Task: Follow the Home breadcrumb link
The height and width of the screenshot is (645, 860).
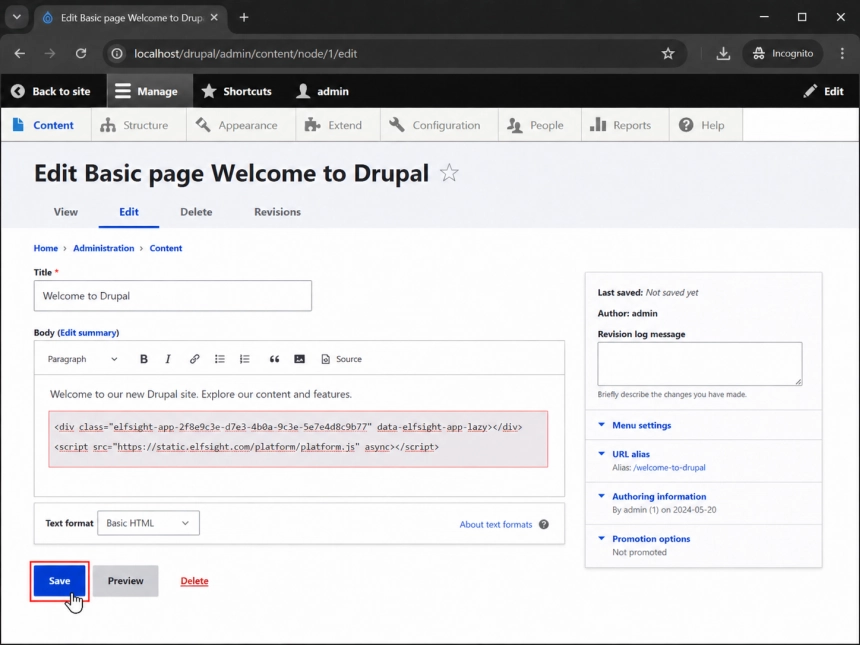Action: tap(46, 248)
